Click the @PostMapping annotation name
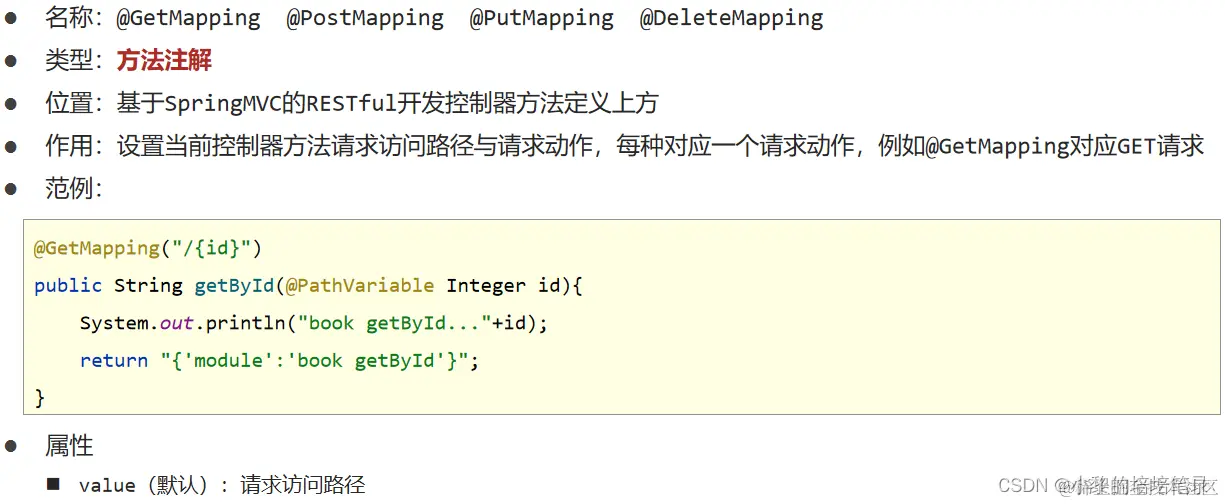 pyautogui.click(x=365, y=18)
